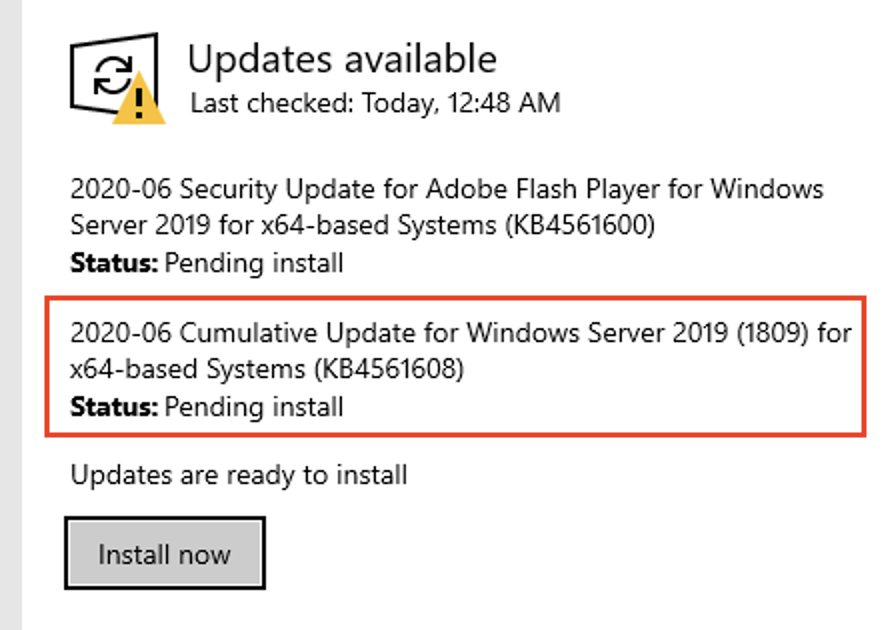Click the Install now button

click(164, 554)
